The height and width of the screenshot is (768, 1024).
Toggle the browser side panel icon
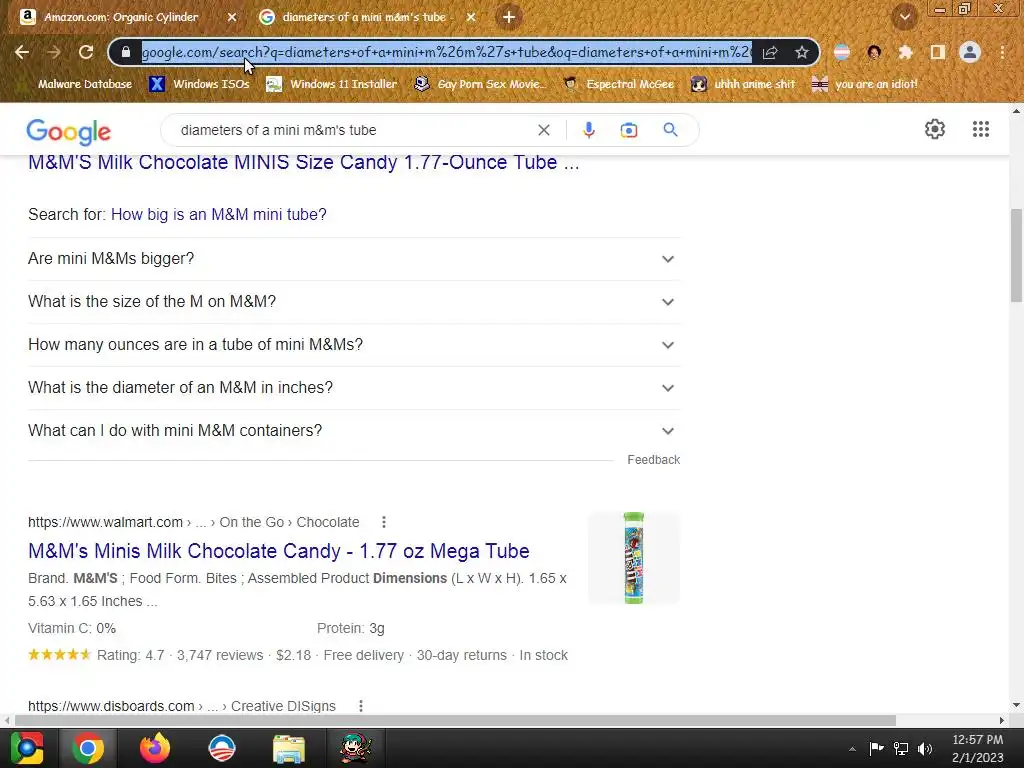[938, 52]
